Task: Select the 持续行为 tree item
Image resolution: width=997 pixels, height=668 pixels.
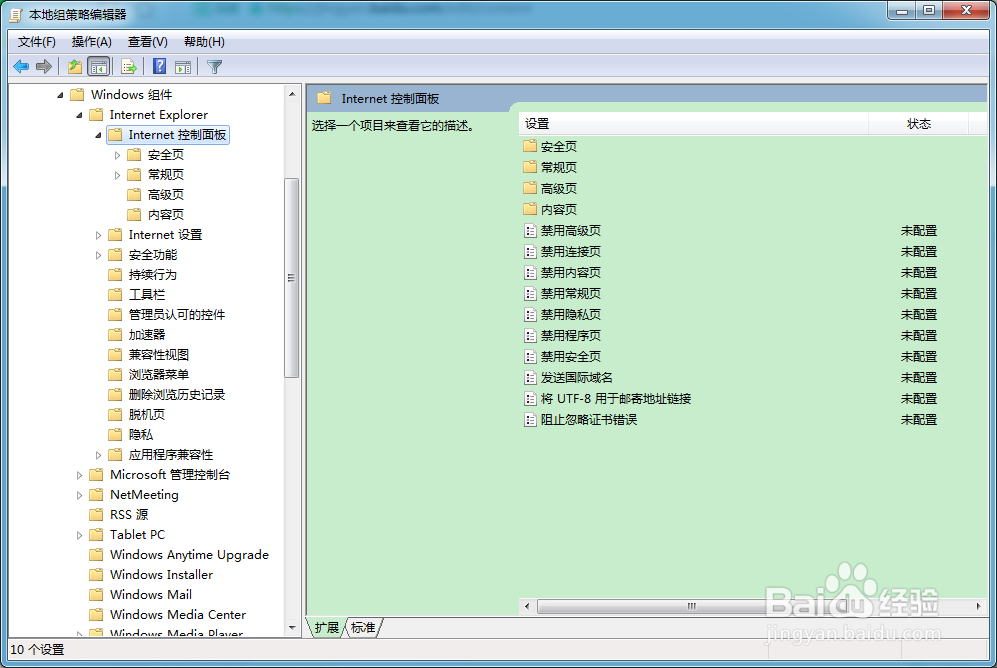Action: [x=153, y=275]
